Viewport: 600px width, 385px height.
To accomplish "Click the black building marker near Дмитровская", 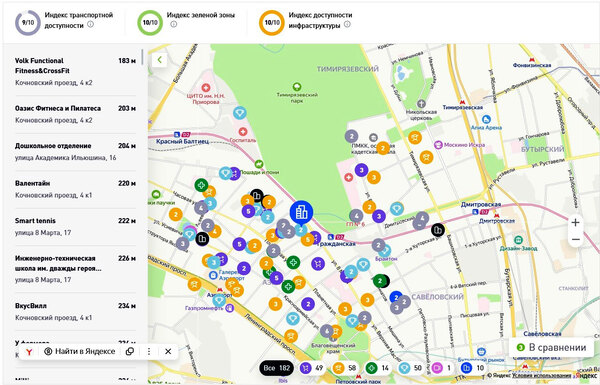I will [x=437, y=230].
